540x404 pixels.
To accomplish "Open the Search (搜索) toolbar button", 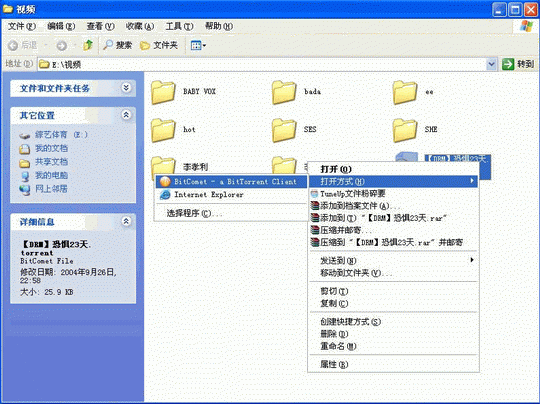I will (x=118, y=45).
